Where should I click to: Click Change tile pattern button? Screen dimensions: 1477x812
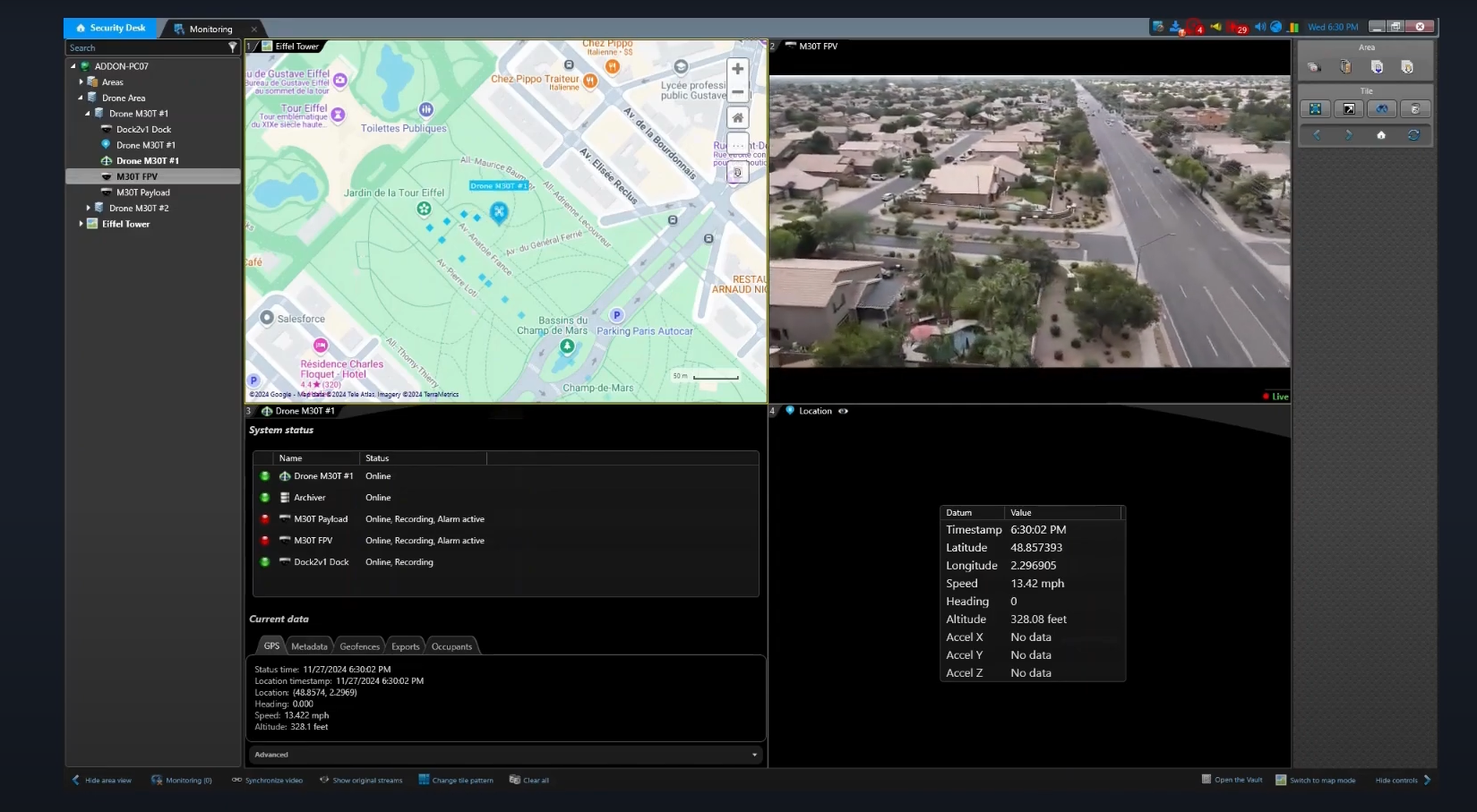pos(456,780)
